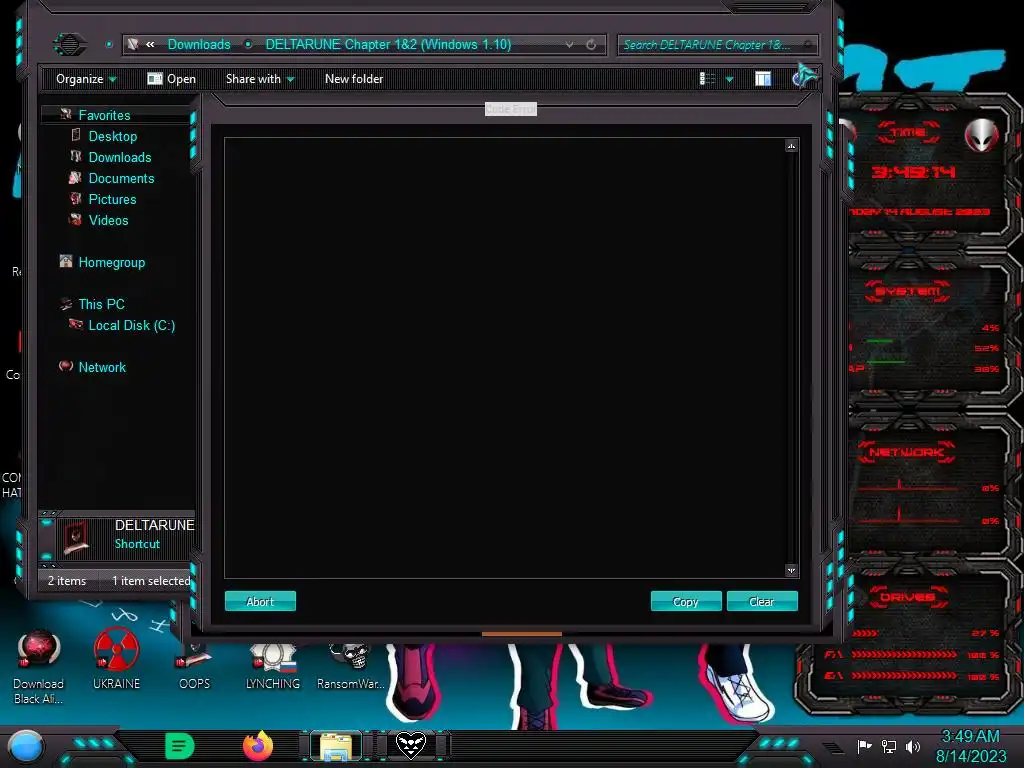Click DELTARUNE Chapter 1&2 breadcrumb
Image resolution: width=1024 pixels, height=768 pixels.
388,44
